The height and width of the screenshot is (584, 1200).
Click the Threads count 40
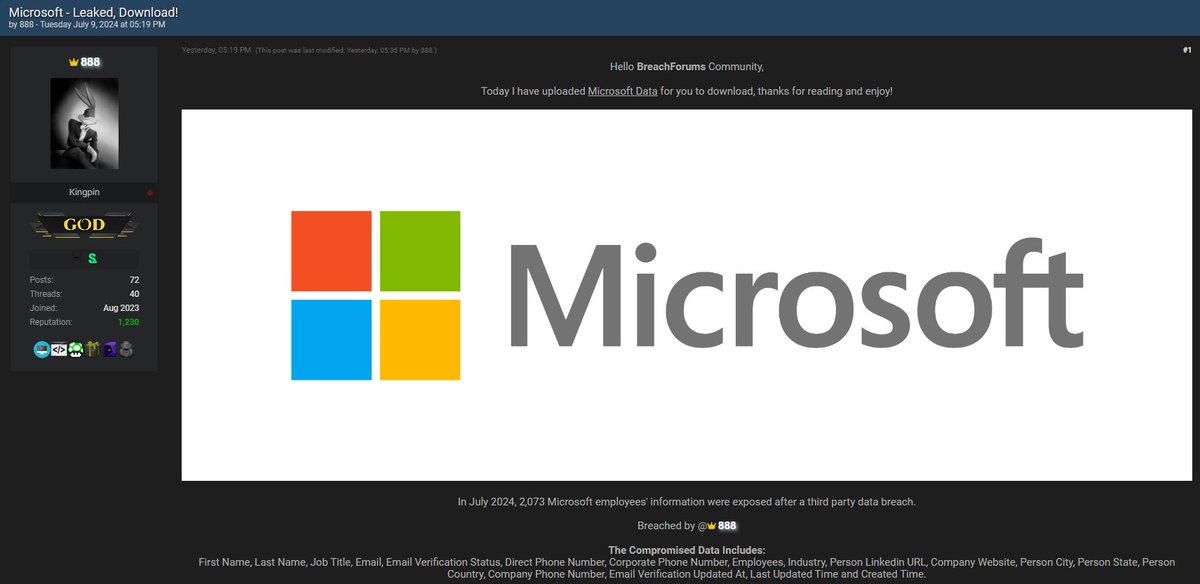coord(134,294)
